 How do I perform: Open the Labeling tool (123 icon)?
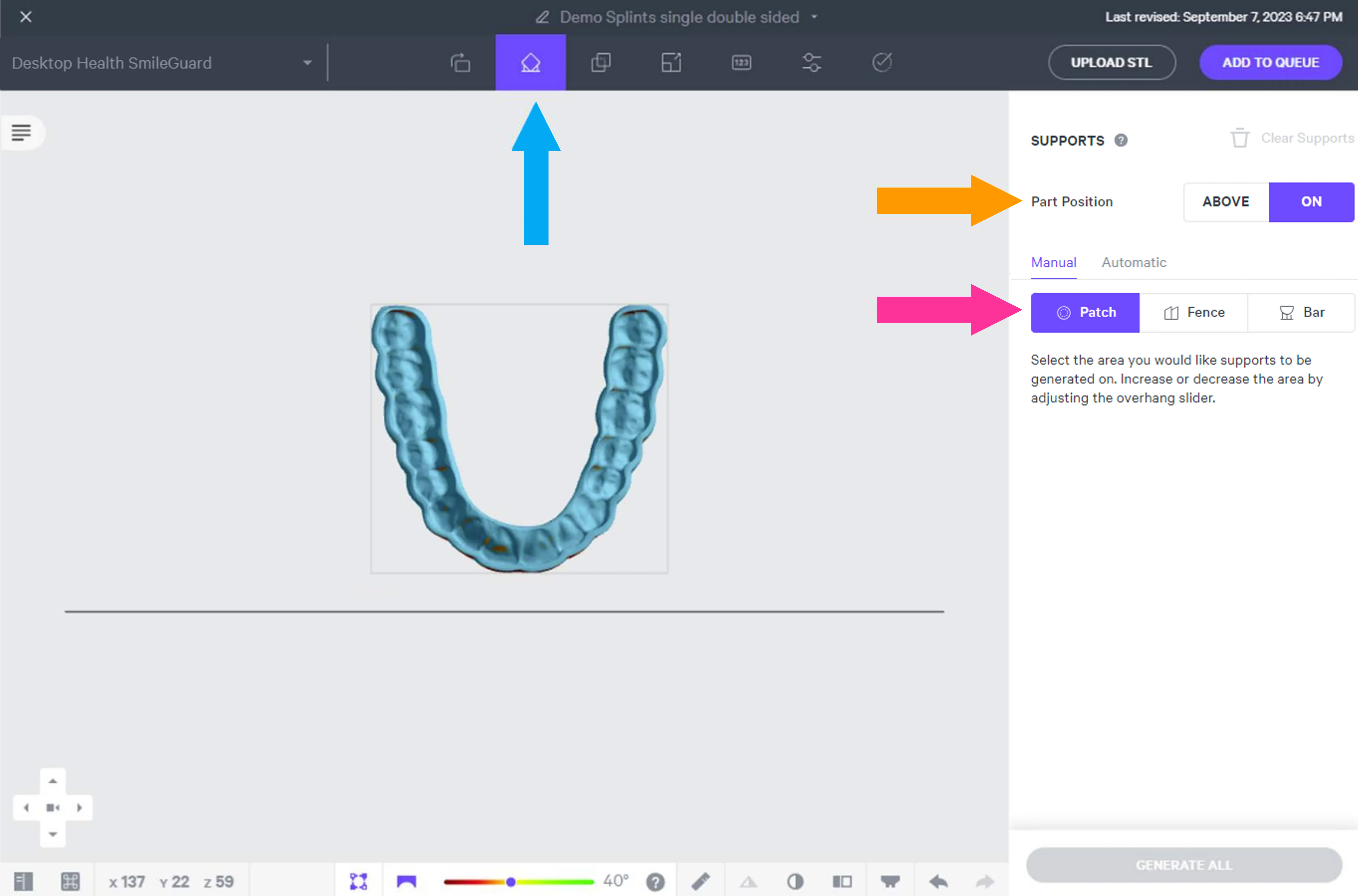pyautogui.click(x=742, y=62)
